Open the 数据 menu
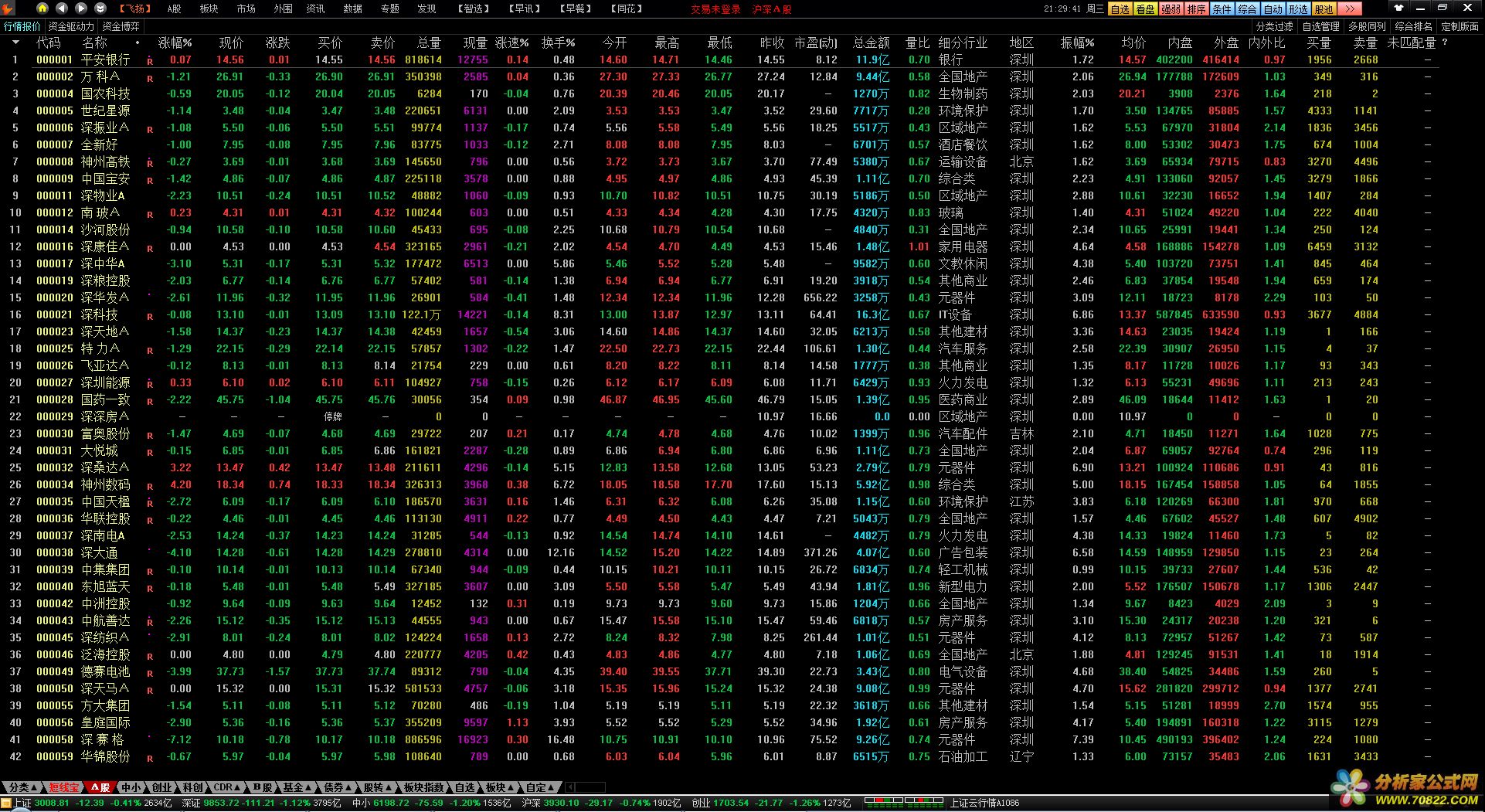The image size is (1485, 812). [x=352, y=8]
